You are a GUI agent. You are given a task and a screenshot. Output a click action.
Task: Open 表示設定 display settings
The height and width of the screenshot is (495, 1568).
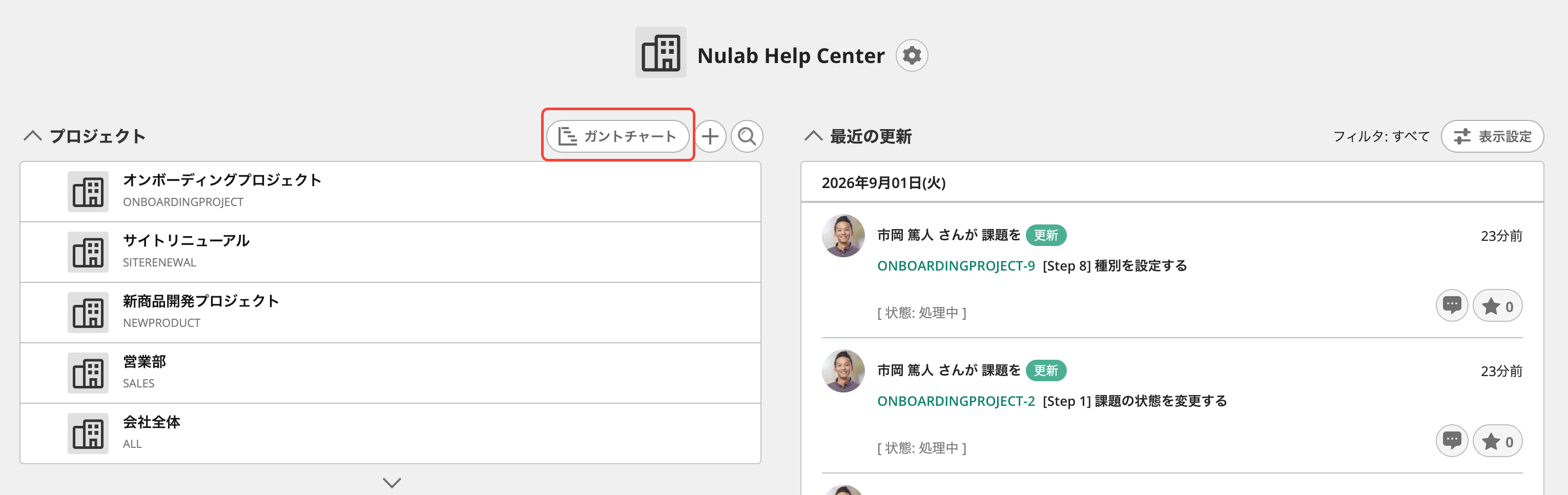(x=1492, y=136)
